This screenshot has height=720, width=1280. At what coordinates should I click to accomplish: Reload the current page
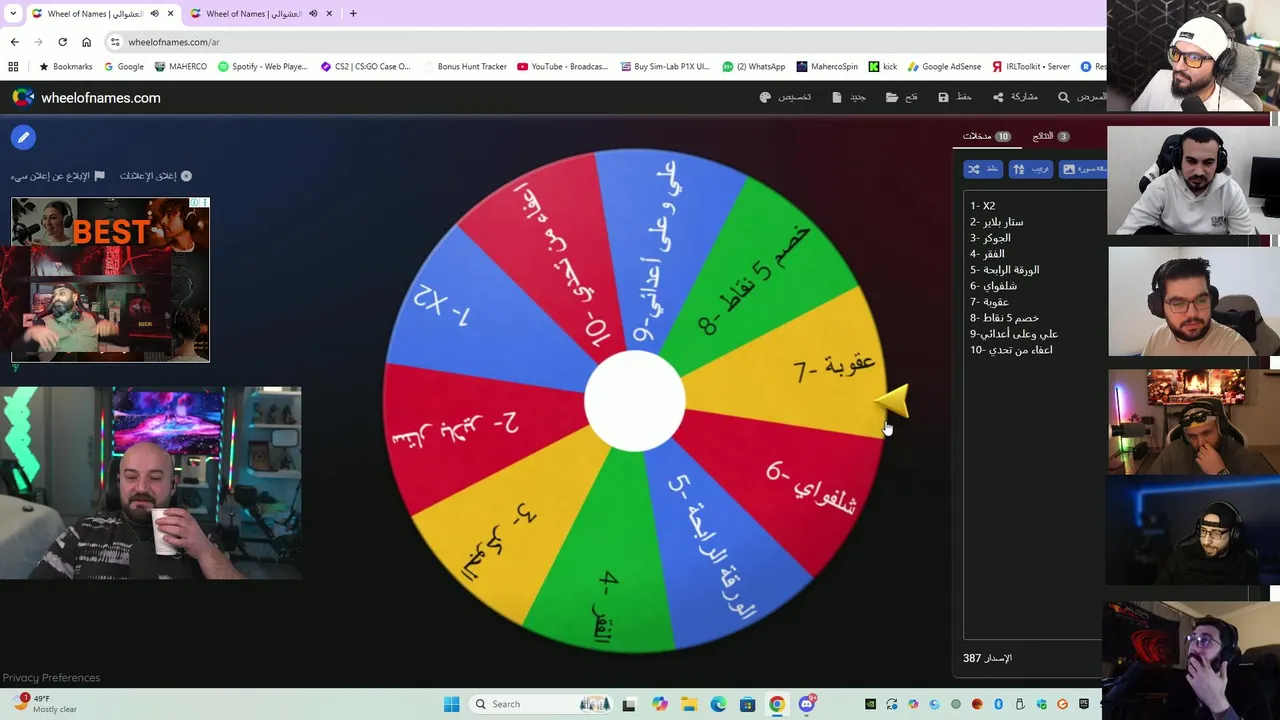(62, 42)
